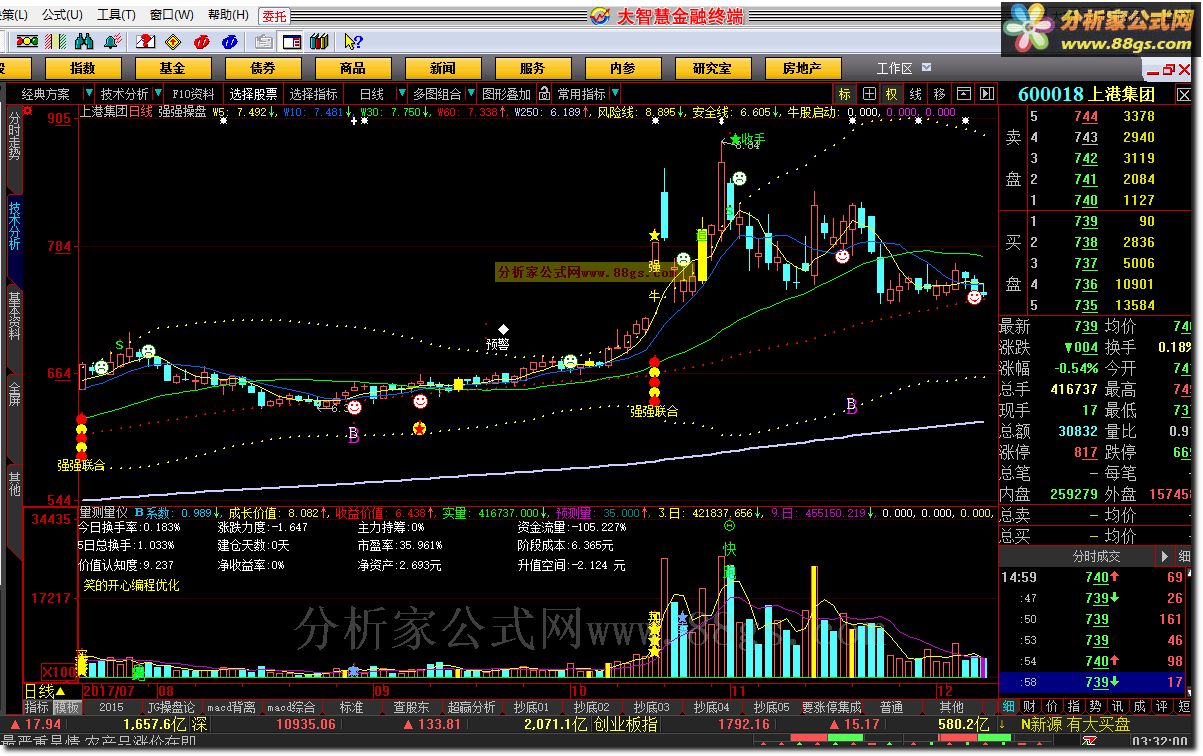1203x756 pixels.
Task: Close the 600018 quote panel X box
Action: 1185,93
